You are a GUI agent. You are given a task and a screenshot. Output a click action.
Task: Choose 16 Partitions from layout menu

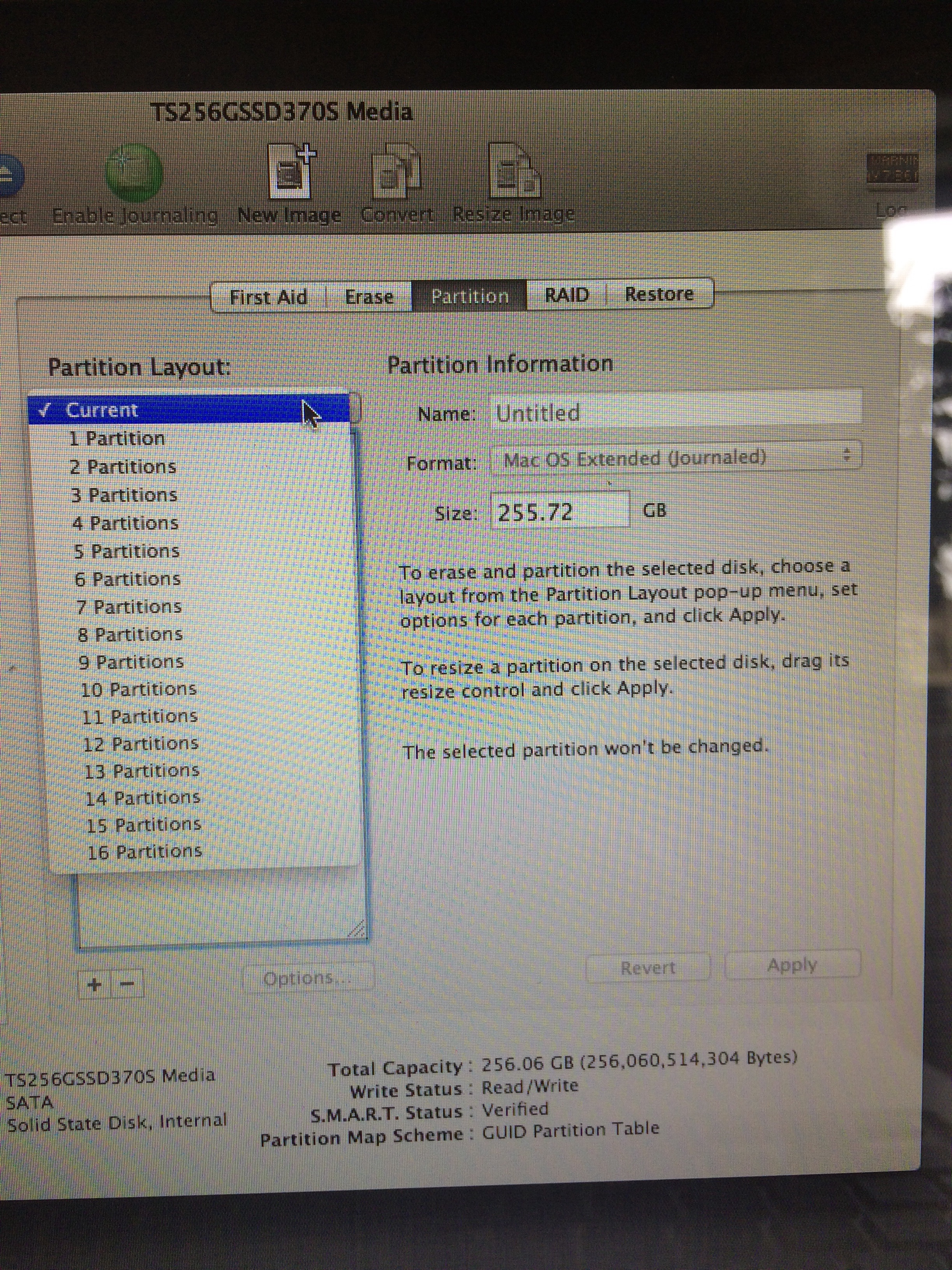pos(145,851)
